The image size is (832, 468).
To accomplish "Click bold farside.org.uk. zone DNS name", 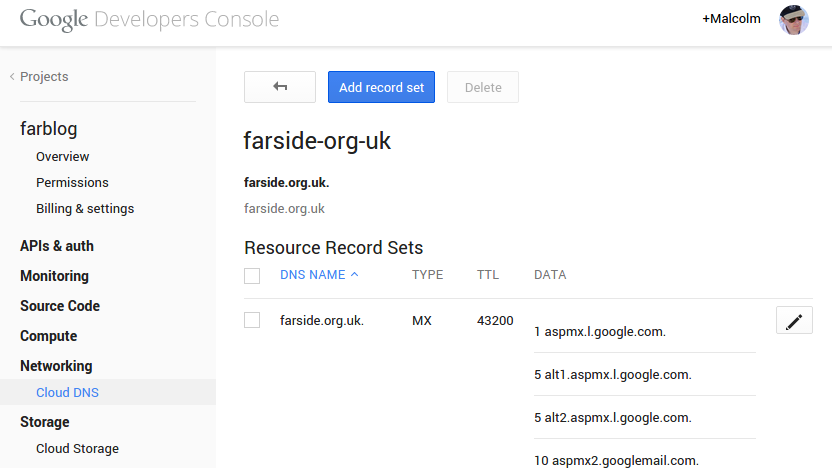I will [287, 183].
